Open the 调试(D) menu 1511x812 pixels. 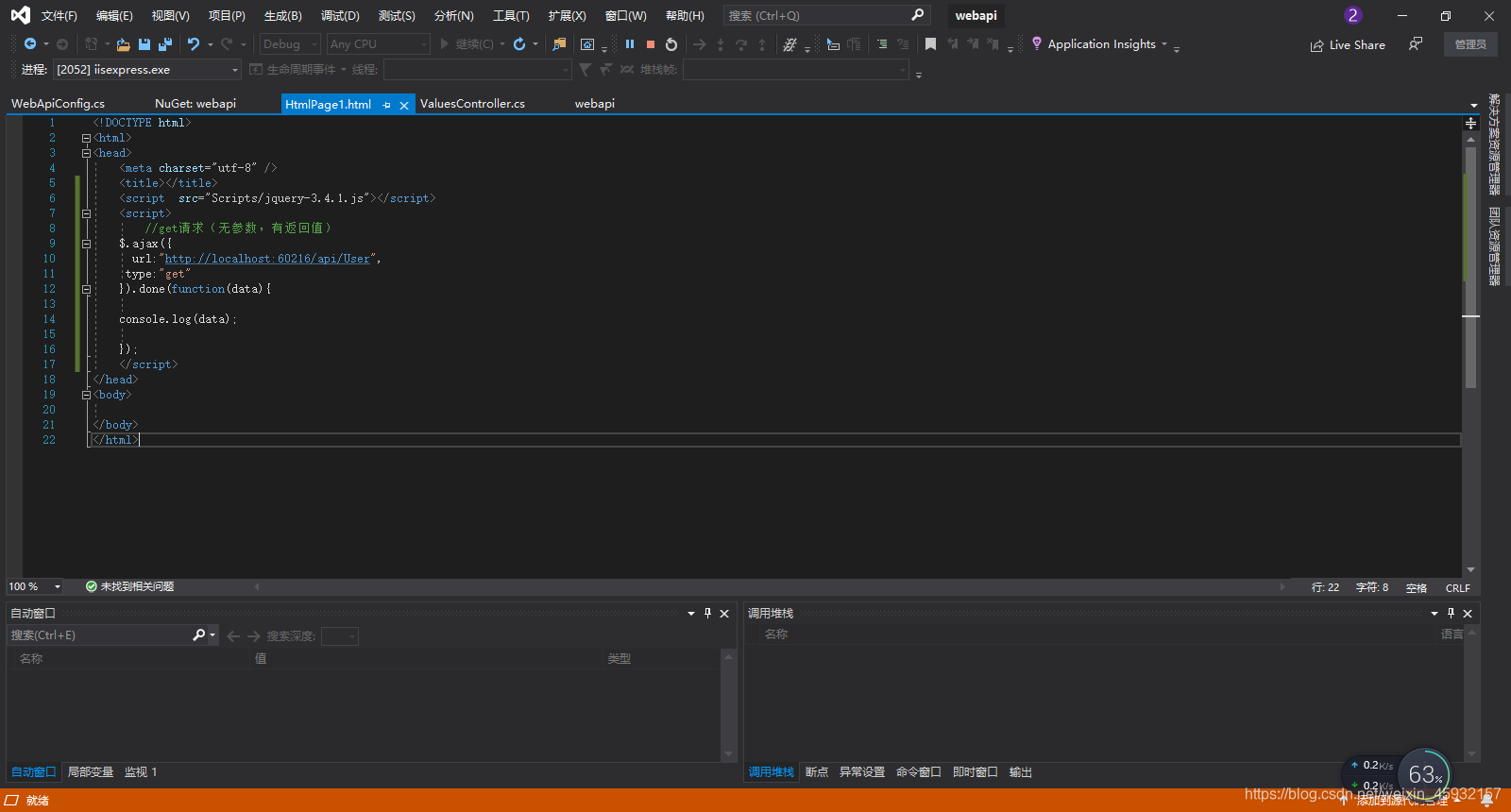340,16
